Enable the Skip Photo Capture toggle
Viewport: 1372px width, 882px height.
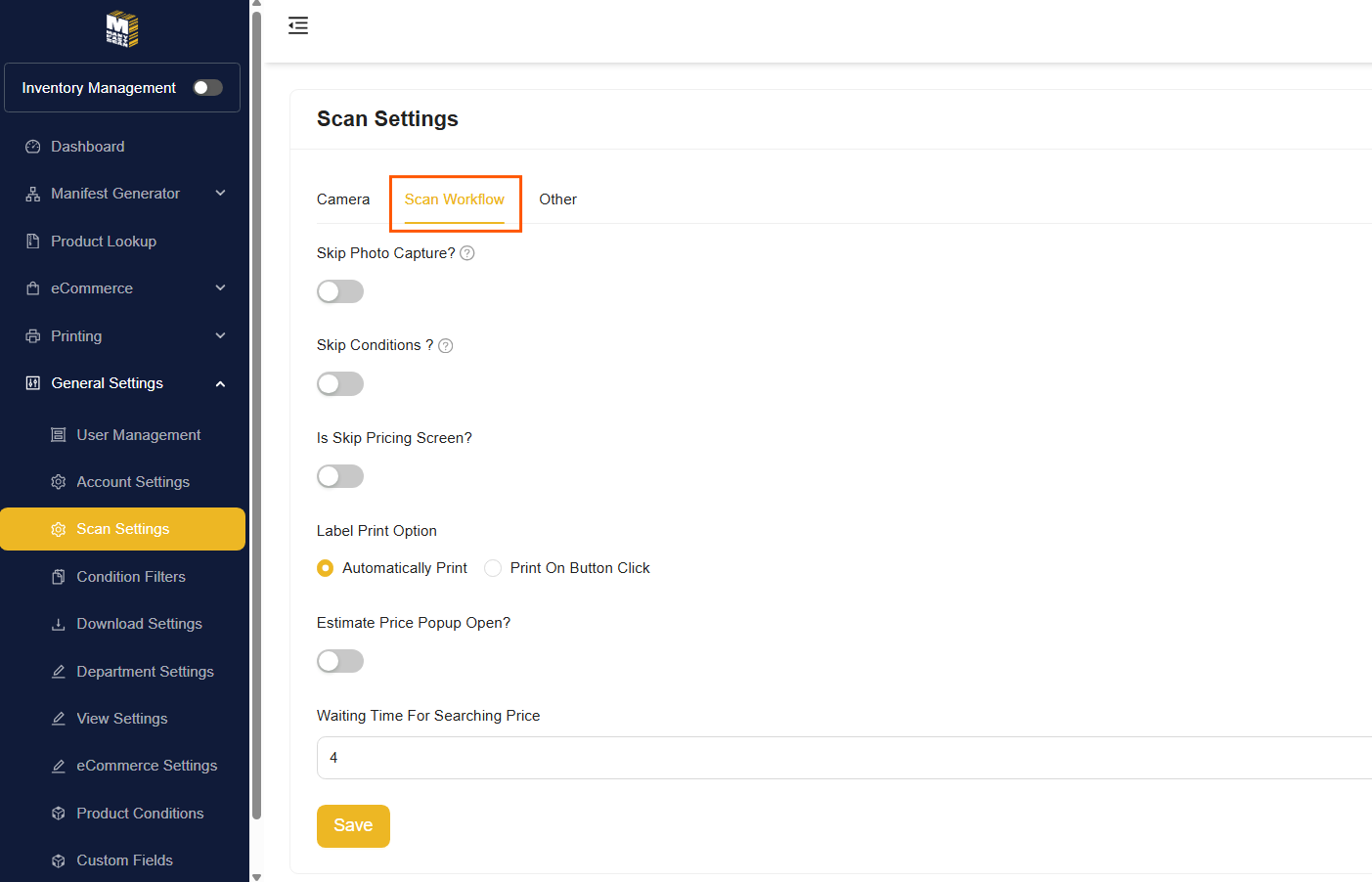[x=340, y=291]
